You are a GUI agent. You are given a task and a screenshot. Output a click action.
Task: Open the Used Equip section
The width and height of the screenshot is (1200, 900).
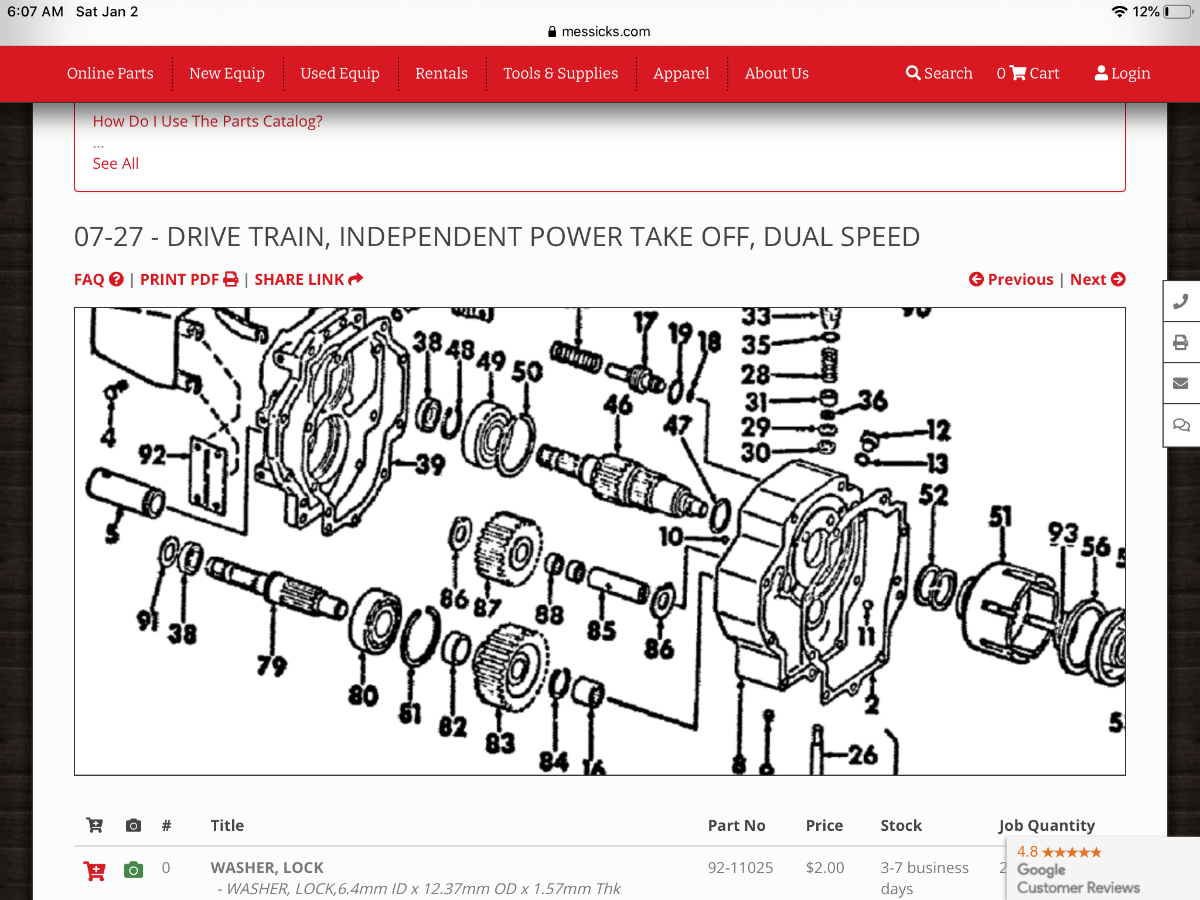click(340, 73)
